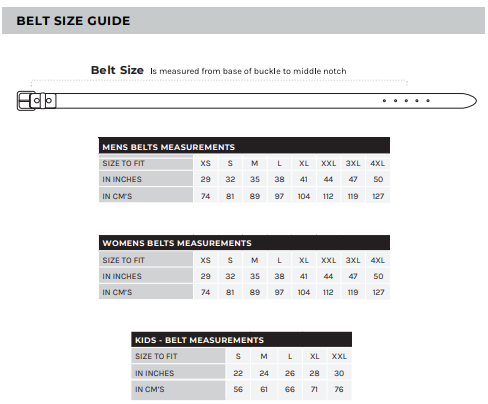Click the 127 cm value in womens table
488x404 pixels.
point(378,292)
